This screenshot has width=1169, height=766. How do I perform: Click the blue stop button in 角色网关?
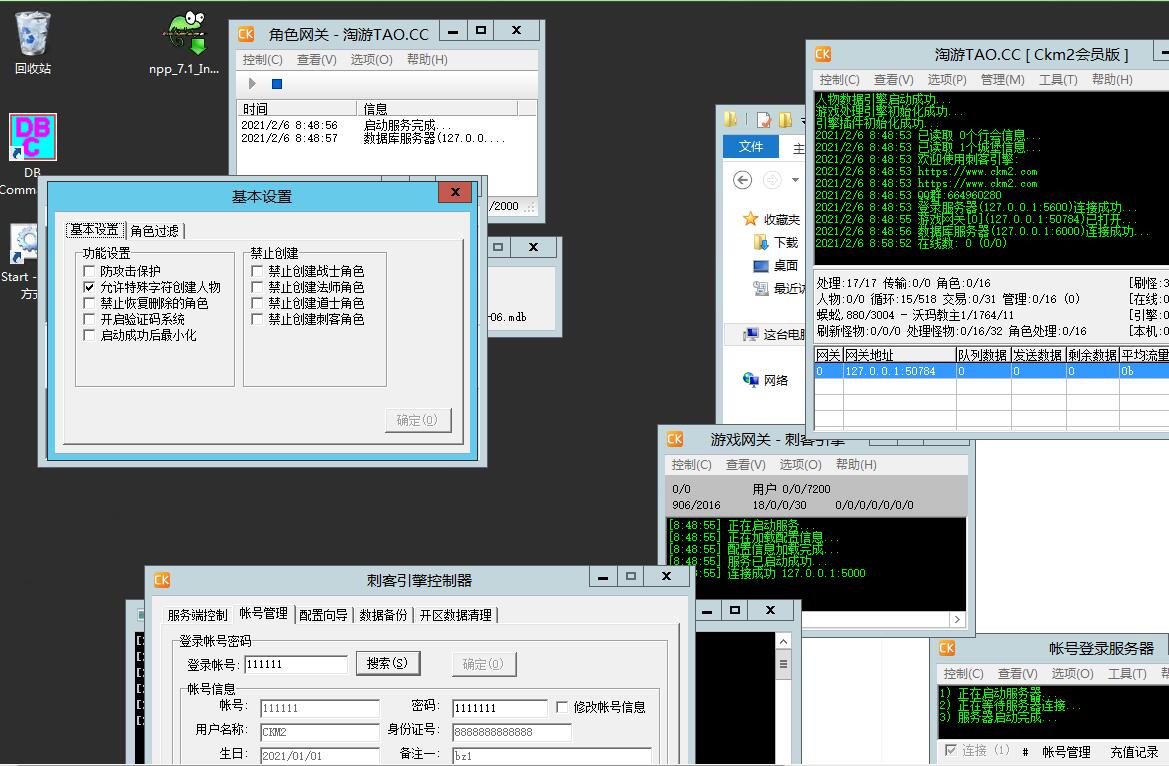[277, 84]
